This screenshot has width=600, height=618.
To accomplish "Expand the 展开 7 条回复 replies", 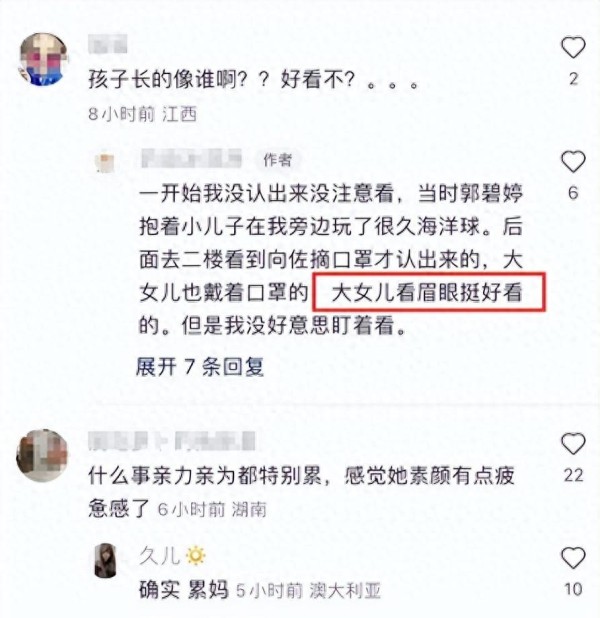I will point(199,367).
